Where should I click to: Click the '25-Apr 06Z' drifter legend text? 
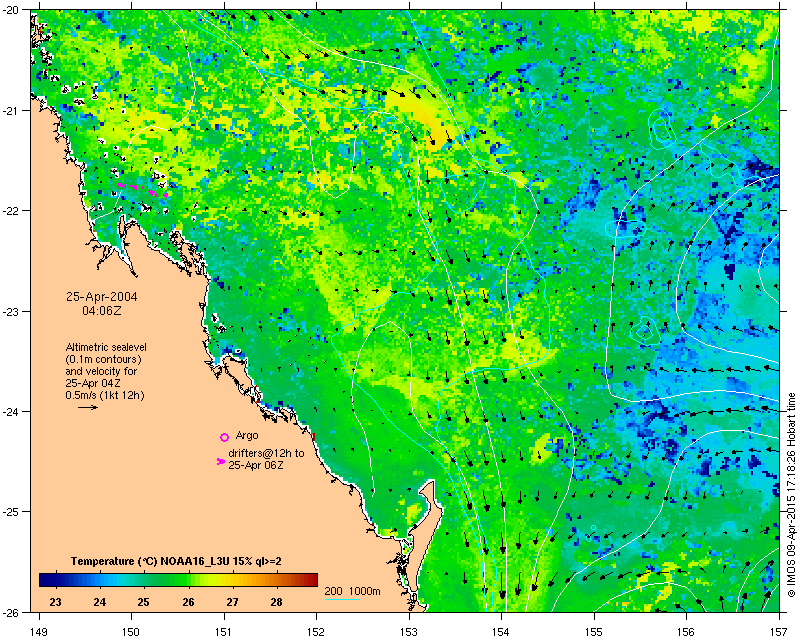pos(256,465)
